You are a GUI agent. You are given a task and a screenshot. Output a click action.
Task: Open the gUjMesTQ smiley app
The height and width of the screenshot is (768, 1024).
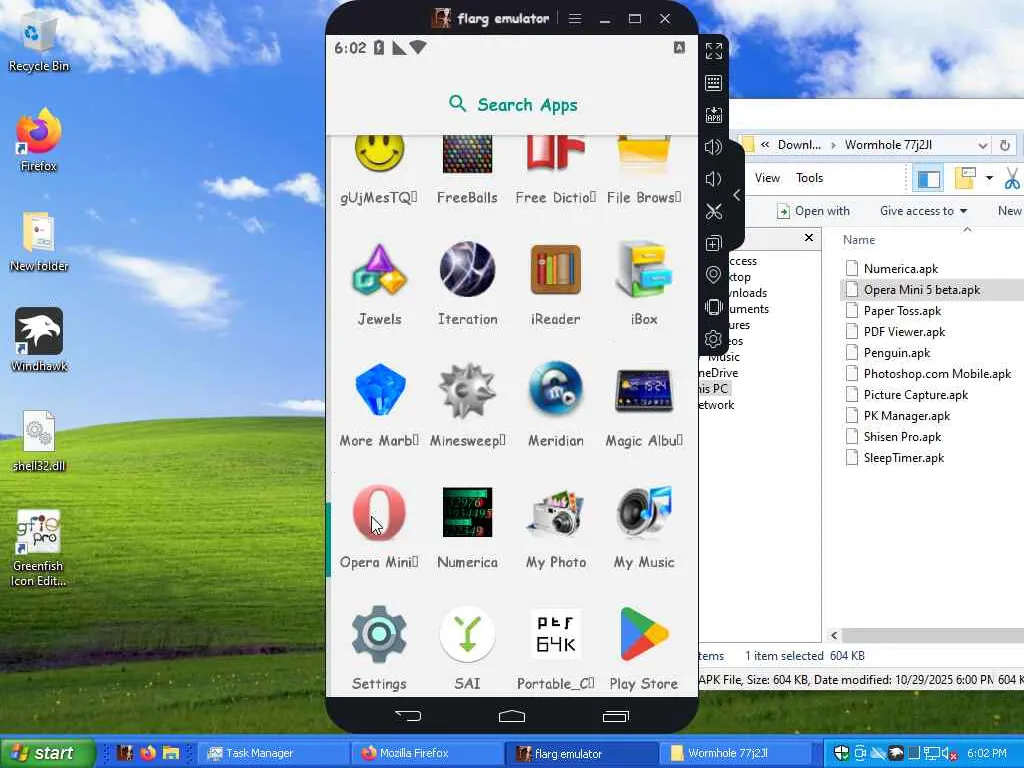(379, 171)
